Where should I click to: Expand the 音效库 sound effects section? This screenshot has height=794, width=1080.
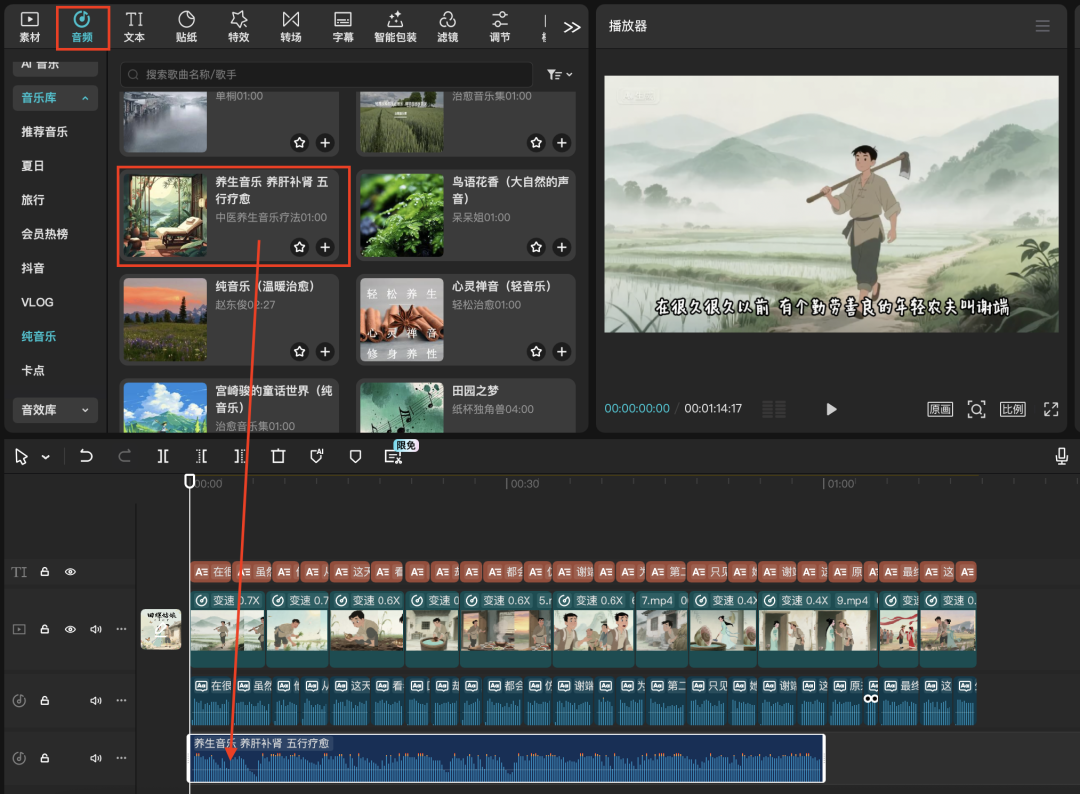point(85,409)
